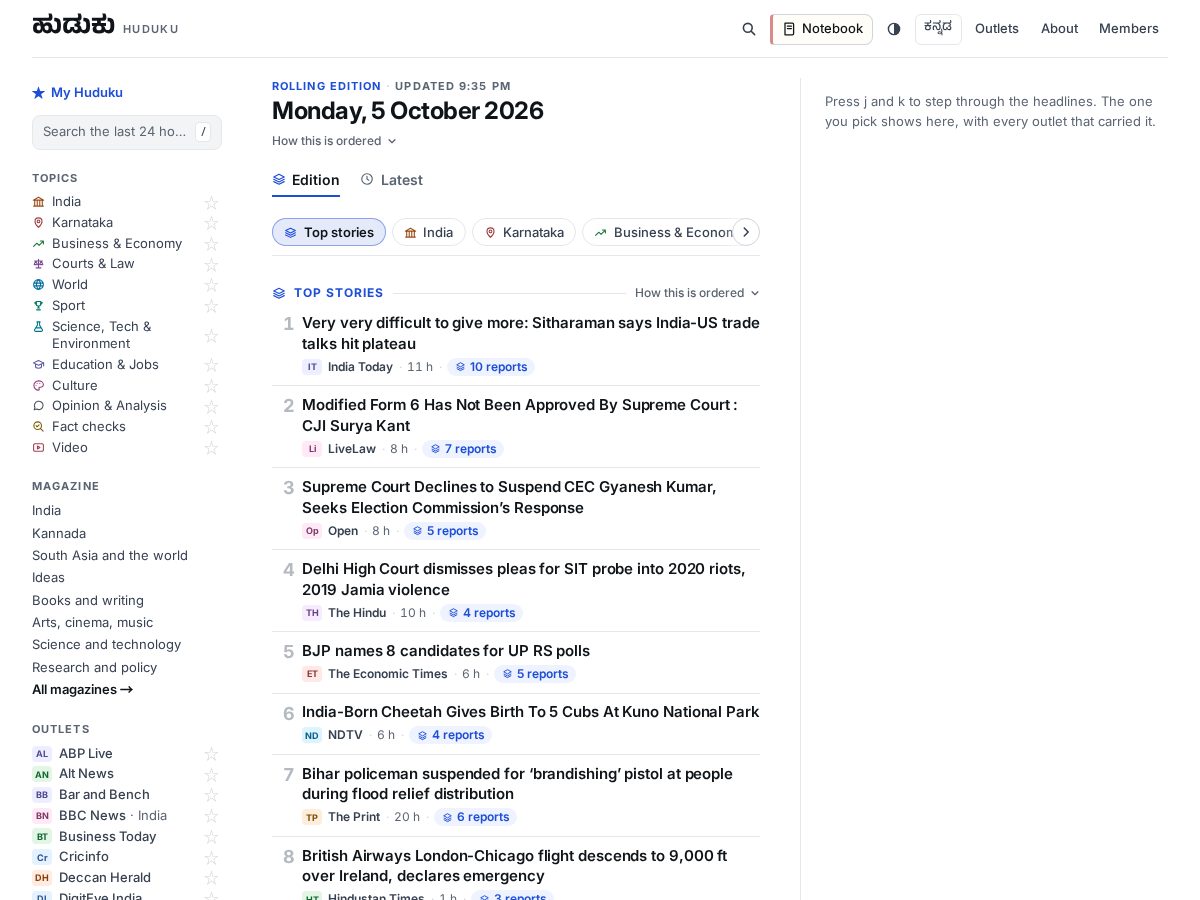
Task: Show 4 reports for Delhi High Court story
Action: click(x=481, y=613)
